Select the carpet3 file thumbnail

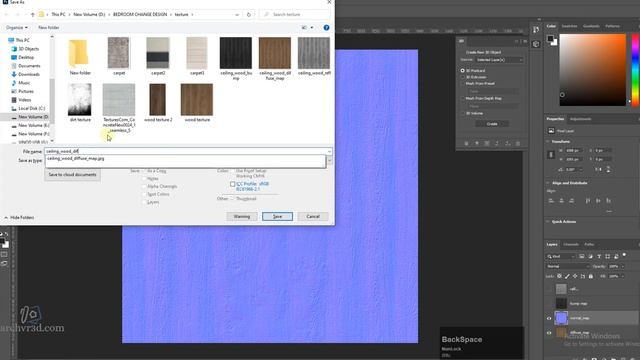point(197,56)
